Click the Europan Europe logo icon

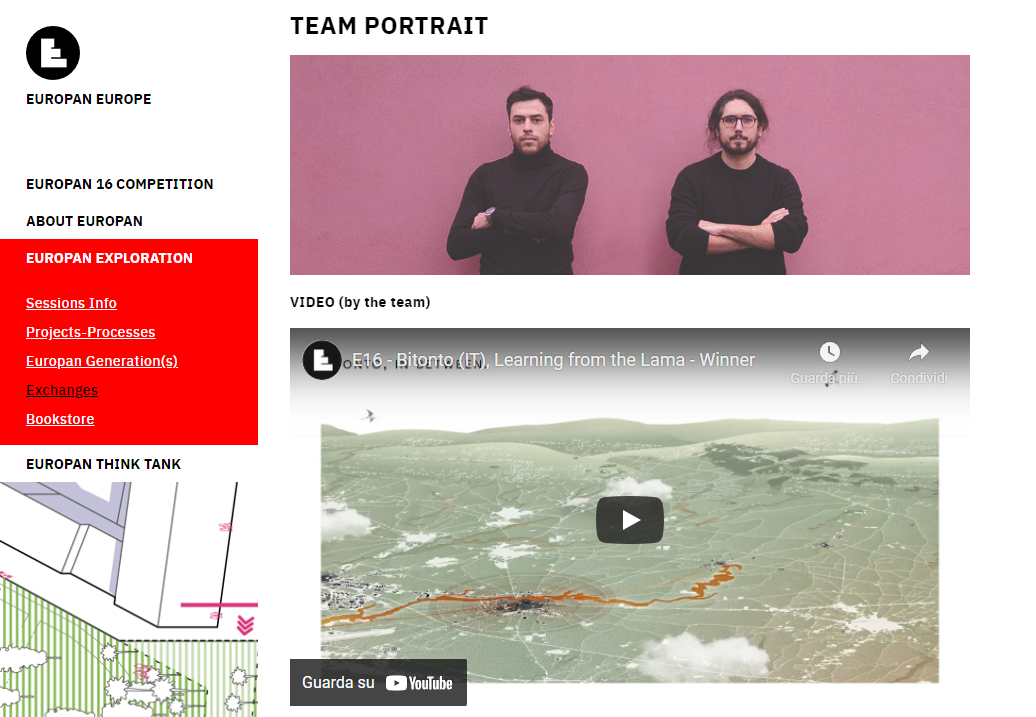coord(53,53)
